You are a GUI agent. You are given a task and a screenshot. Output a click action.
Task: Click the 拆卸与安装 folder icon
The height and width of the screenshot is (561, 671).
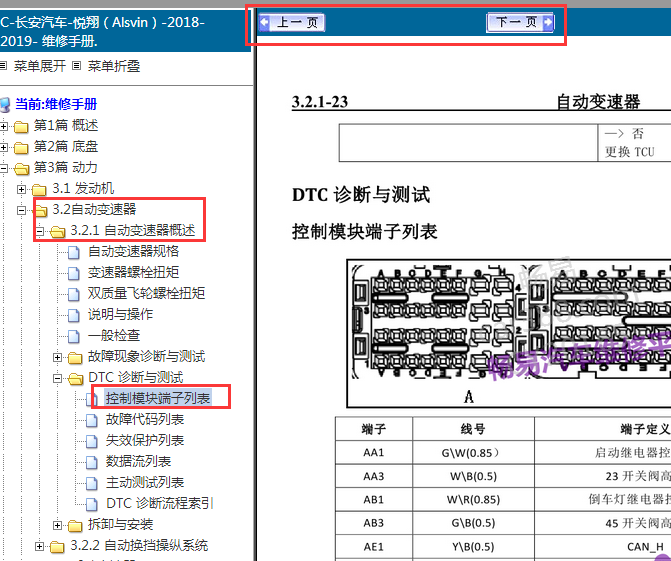(x=75, y=525)
